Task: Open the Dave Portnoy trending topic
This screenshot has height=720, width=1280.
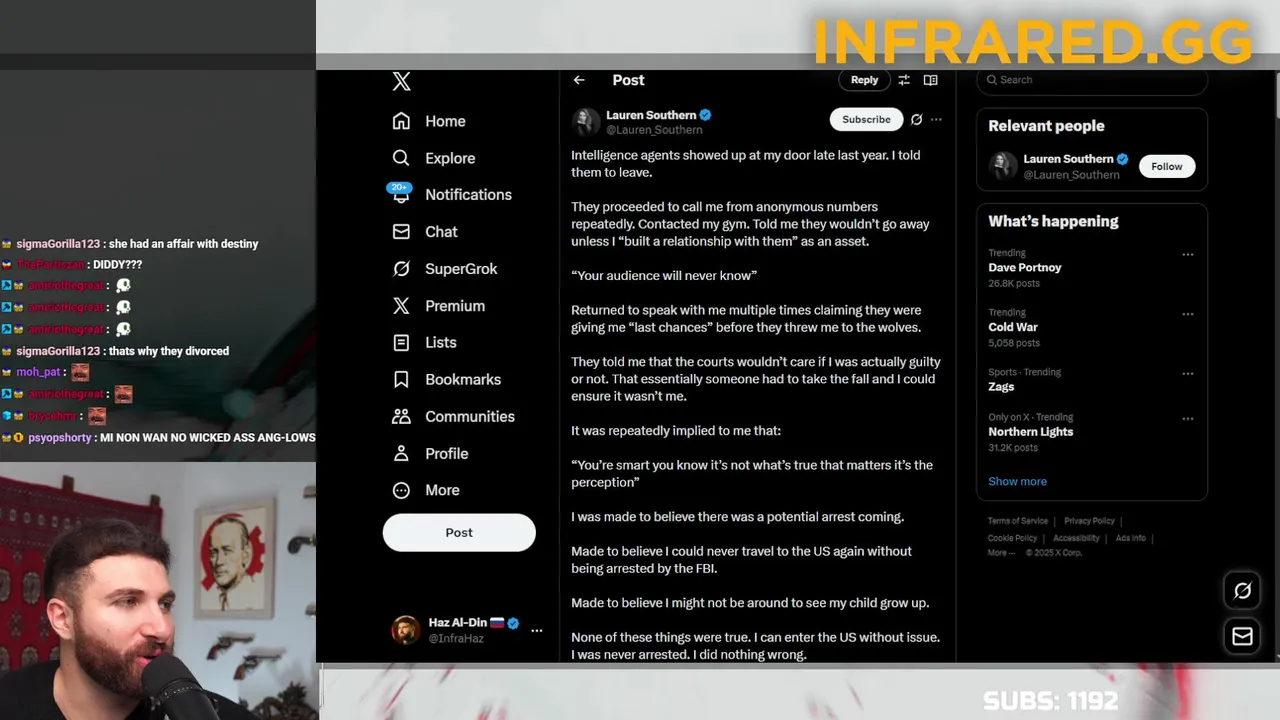Action: [x=1025, y=268]
